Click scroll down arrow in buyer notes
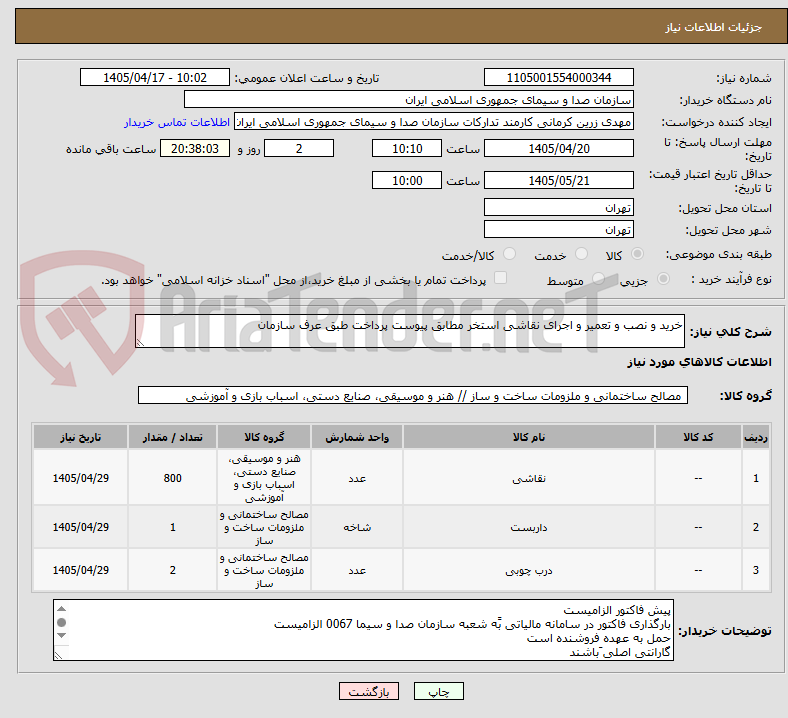Screen dimensions: 788x718 (61, 636)
